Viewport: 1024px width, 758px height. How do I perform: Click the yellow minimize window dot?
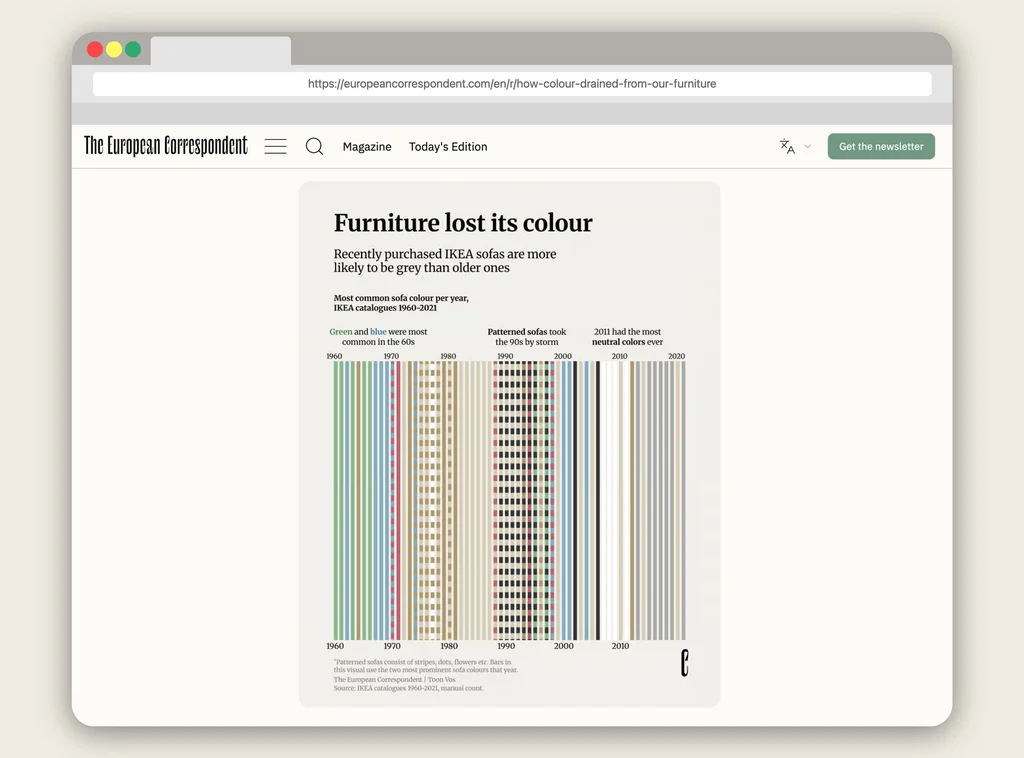(x=114, y=50)
